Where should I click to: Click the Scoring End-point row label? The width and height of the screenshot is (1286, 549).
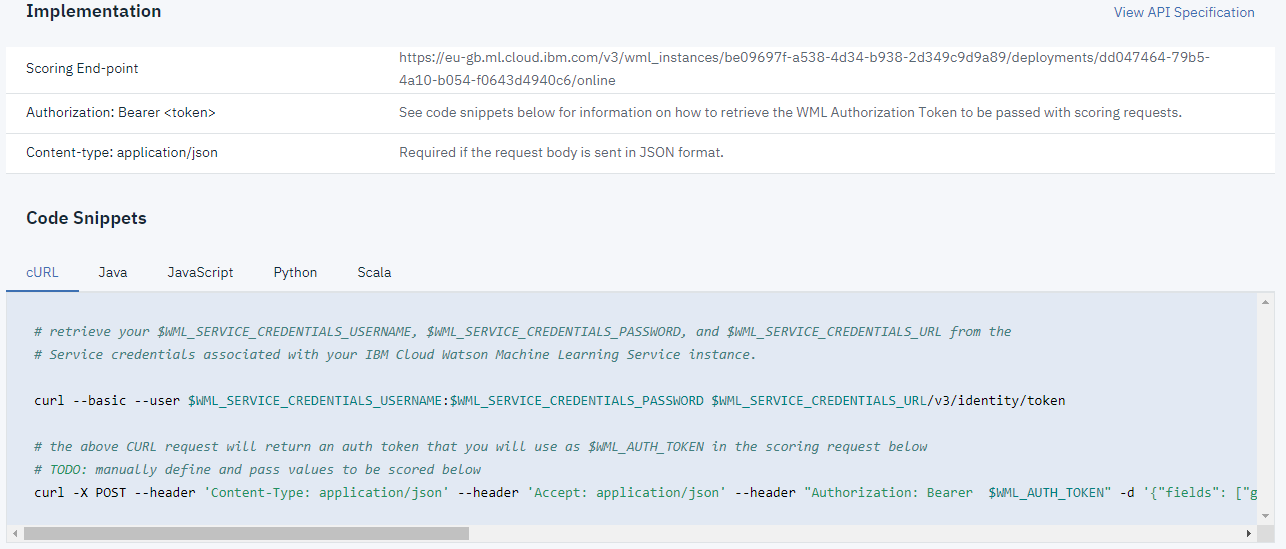[82, 69]
